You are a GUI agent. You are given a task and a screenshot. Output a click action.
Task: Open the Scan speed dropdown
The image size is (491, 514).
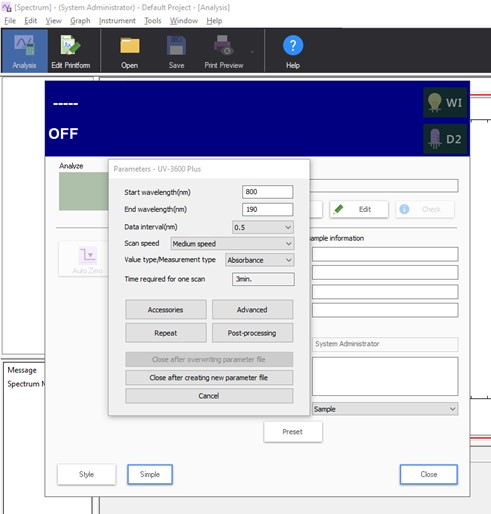[232, 244]
